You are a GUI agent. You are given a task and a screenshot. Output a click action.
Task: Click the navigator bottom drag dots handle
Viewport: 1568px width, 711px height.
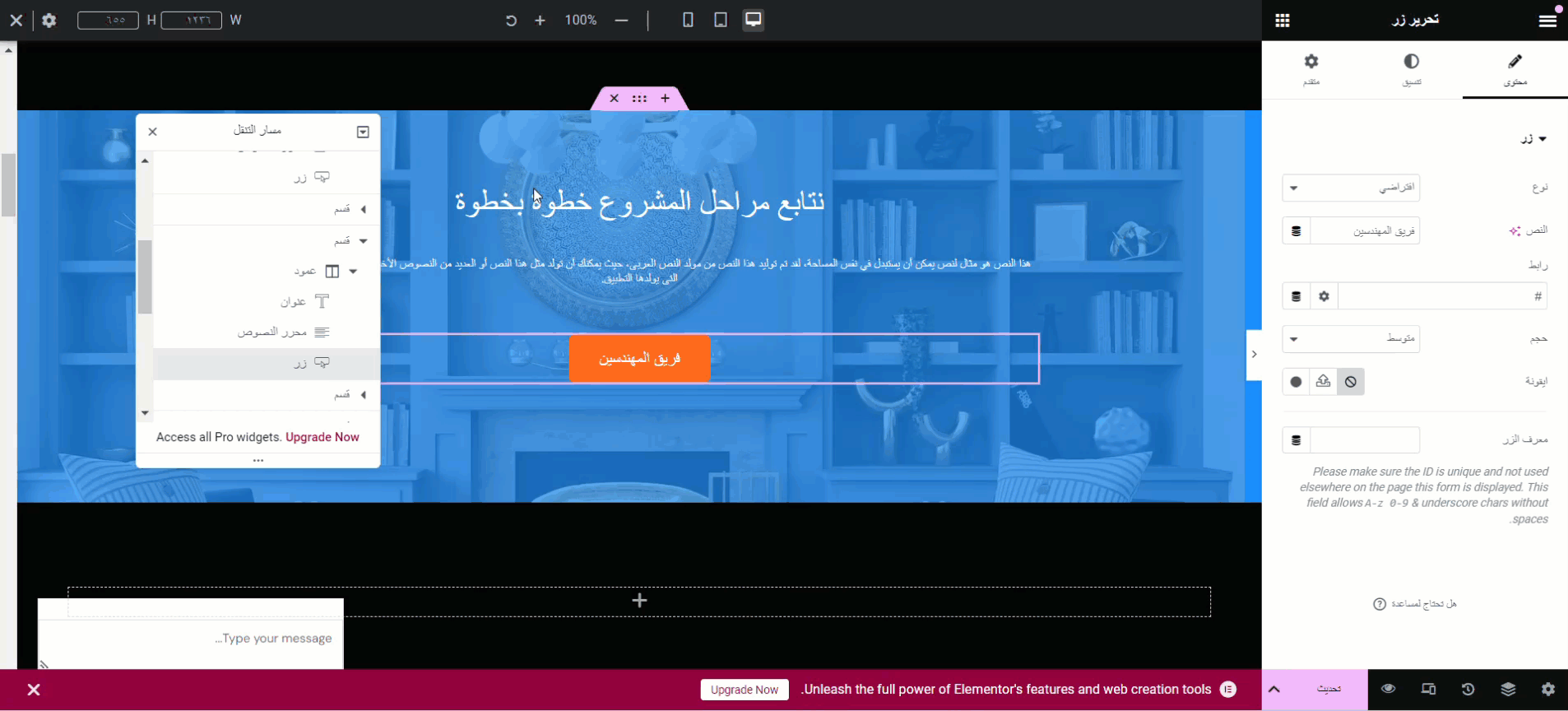point(258,460)
